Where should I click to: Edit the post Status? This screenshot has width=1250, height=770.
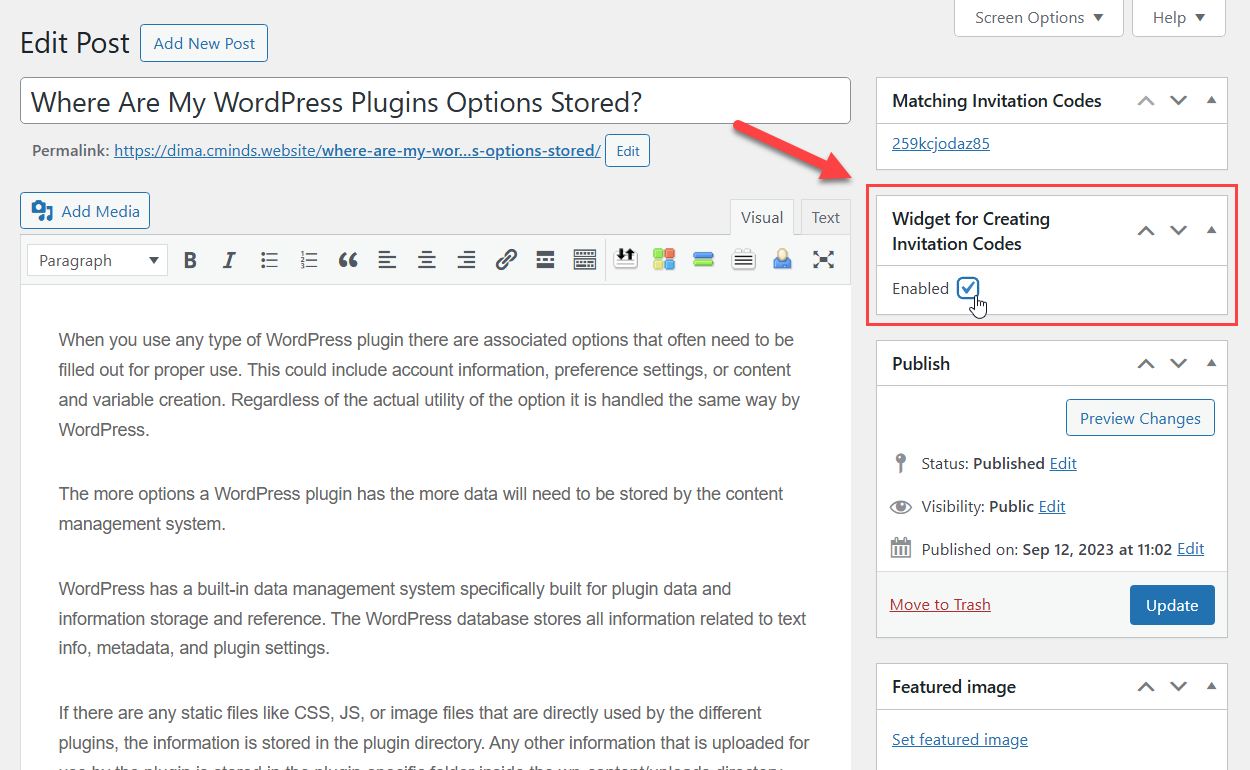1063,463
